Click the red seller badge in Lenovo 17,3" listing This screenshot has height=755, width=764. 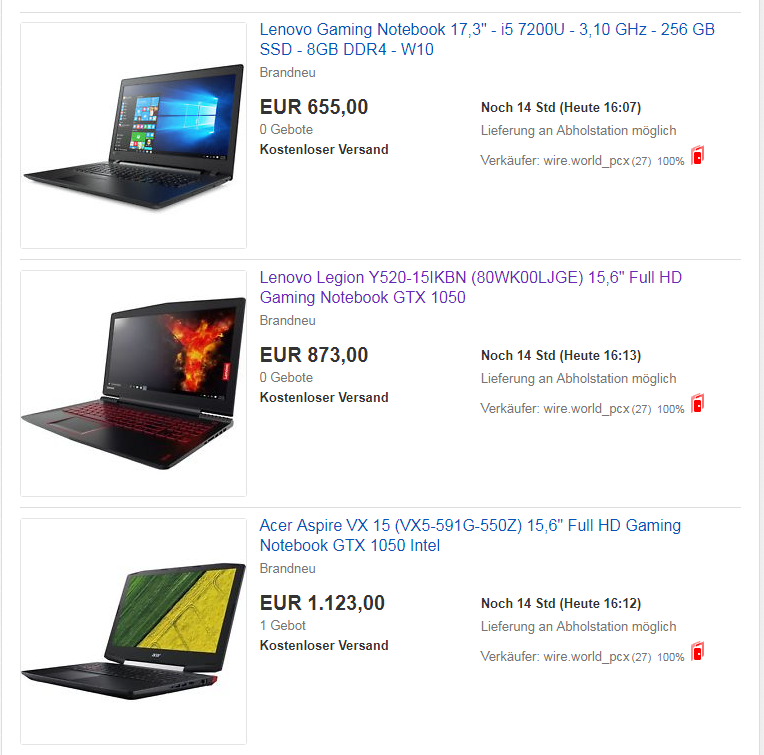[698, 155]
